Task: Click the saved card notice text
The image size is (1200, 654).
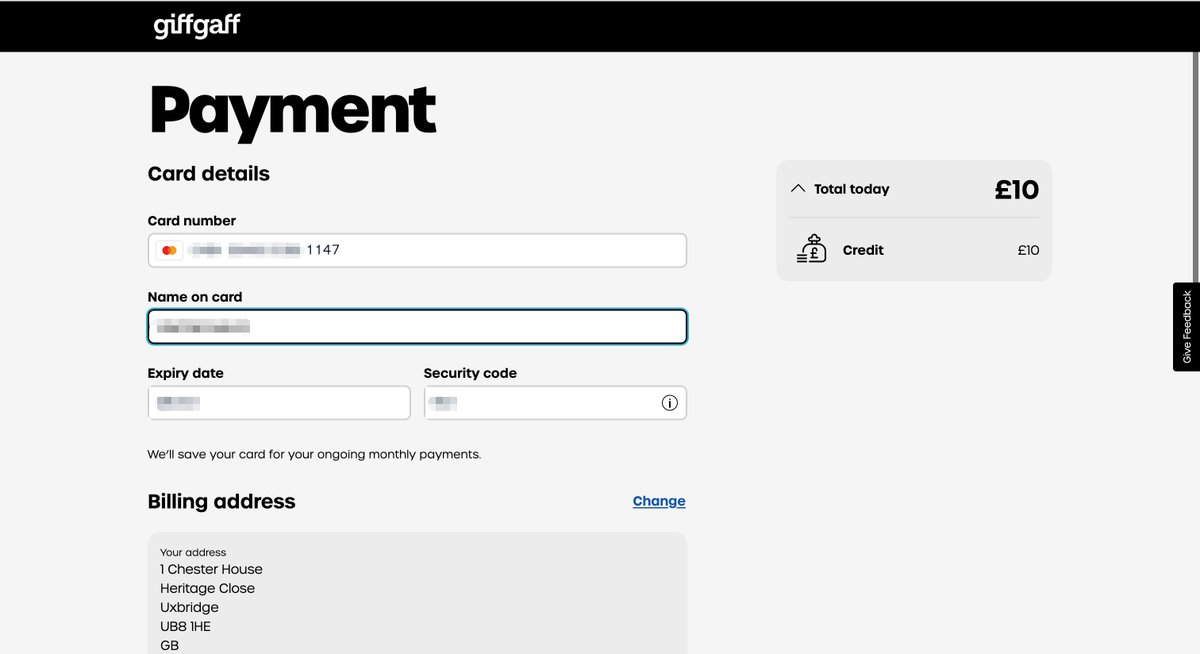Action: pos(314,454)
